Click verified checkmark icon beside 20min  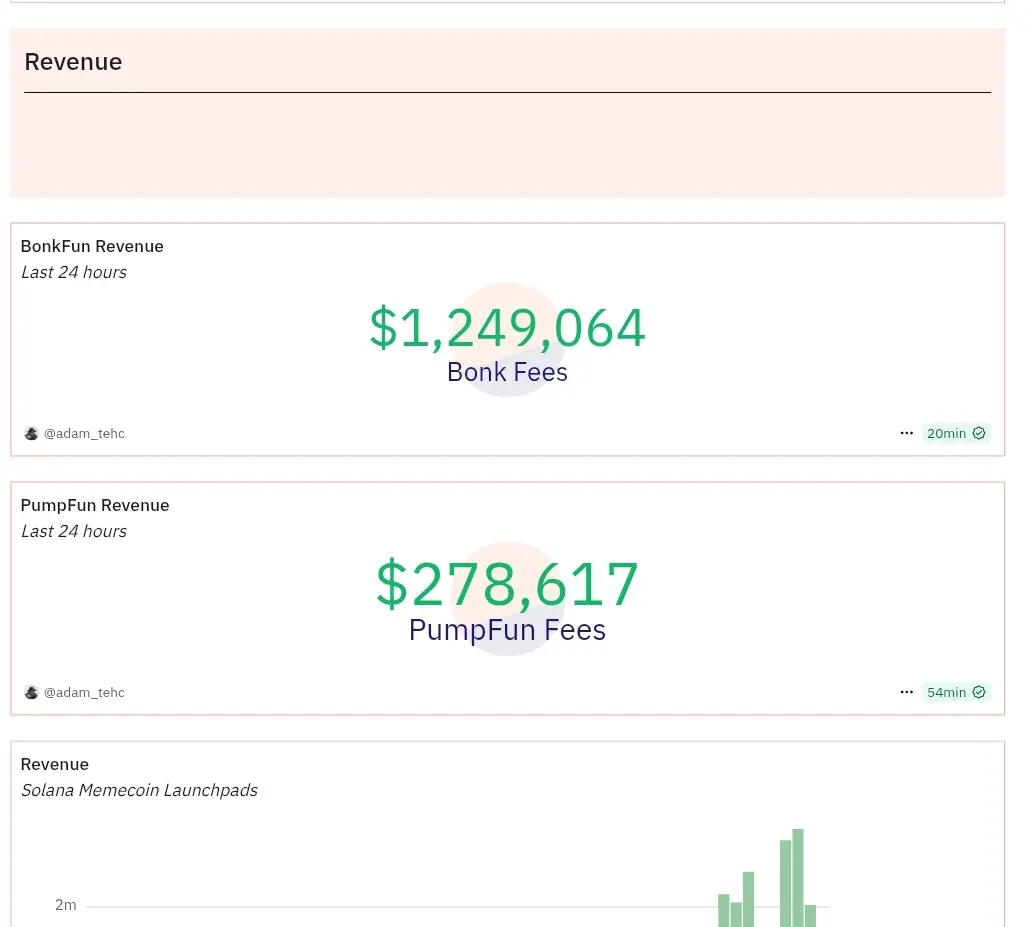(979, 433)
